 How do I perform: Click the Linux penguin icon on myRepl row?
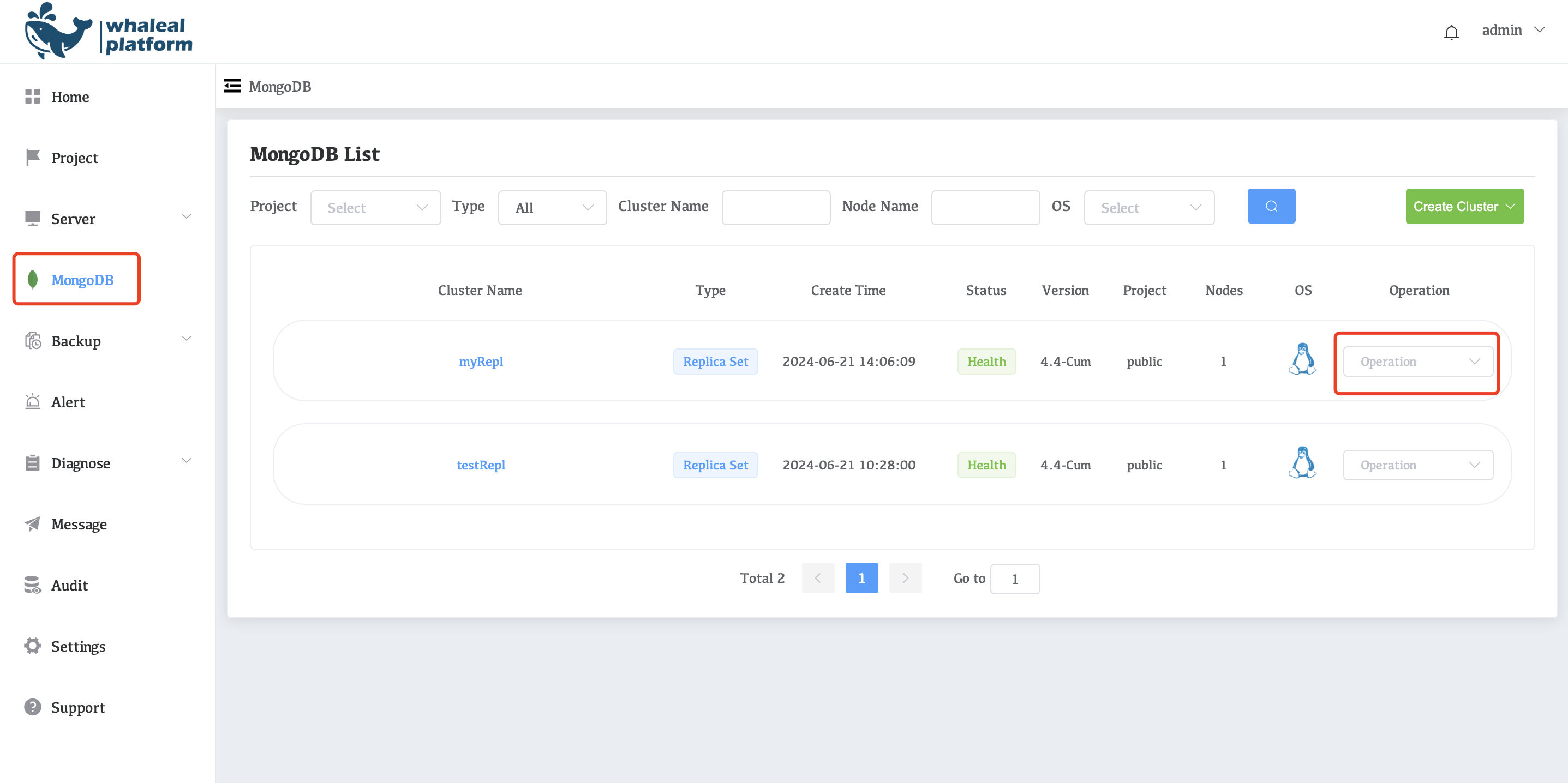1303,359
